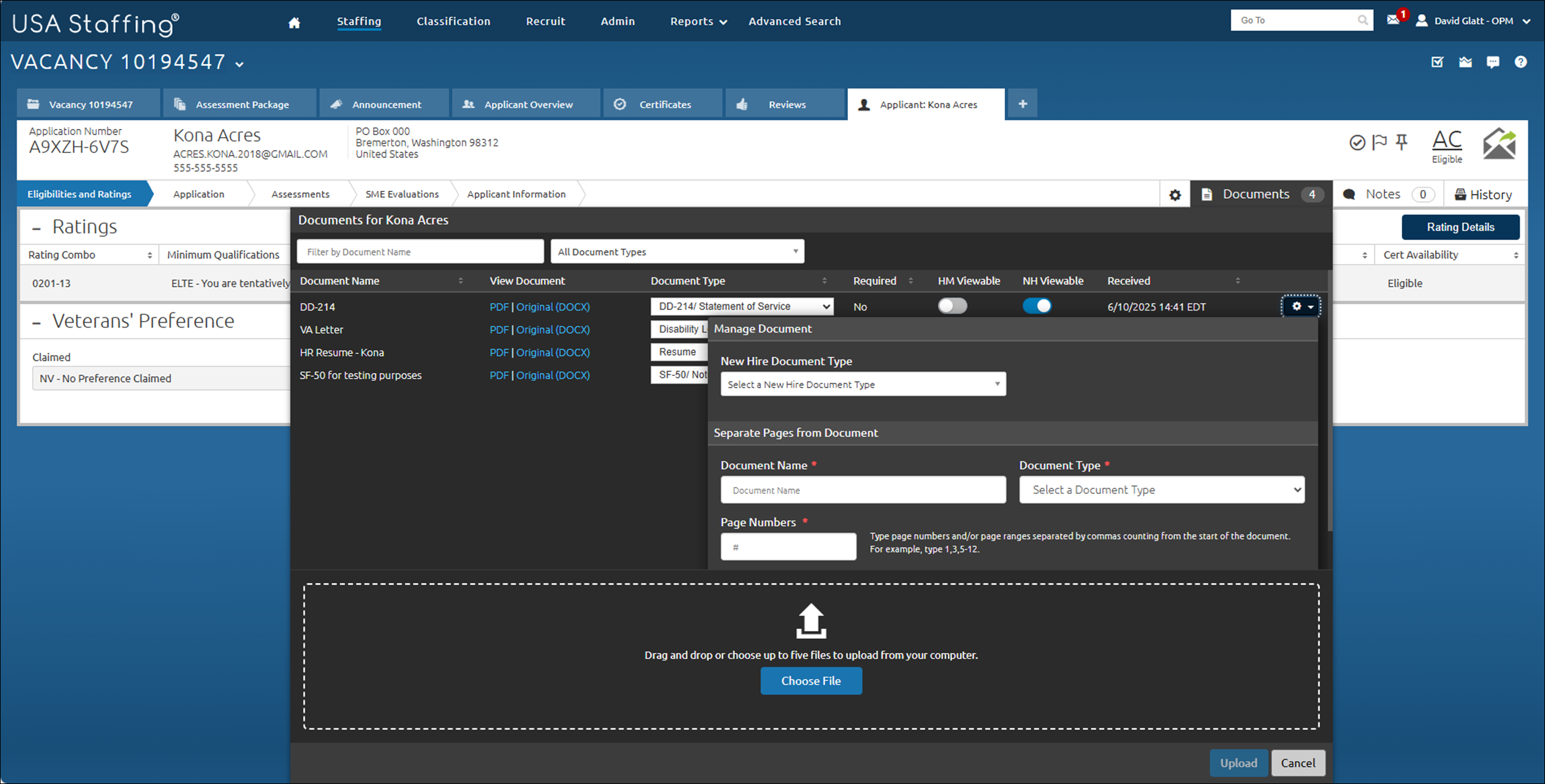This screenshot has height=784, width=1545.
Task: Click the search magnifier in the Go To box
Action: [1362, 20]
